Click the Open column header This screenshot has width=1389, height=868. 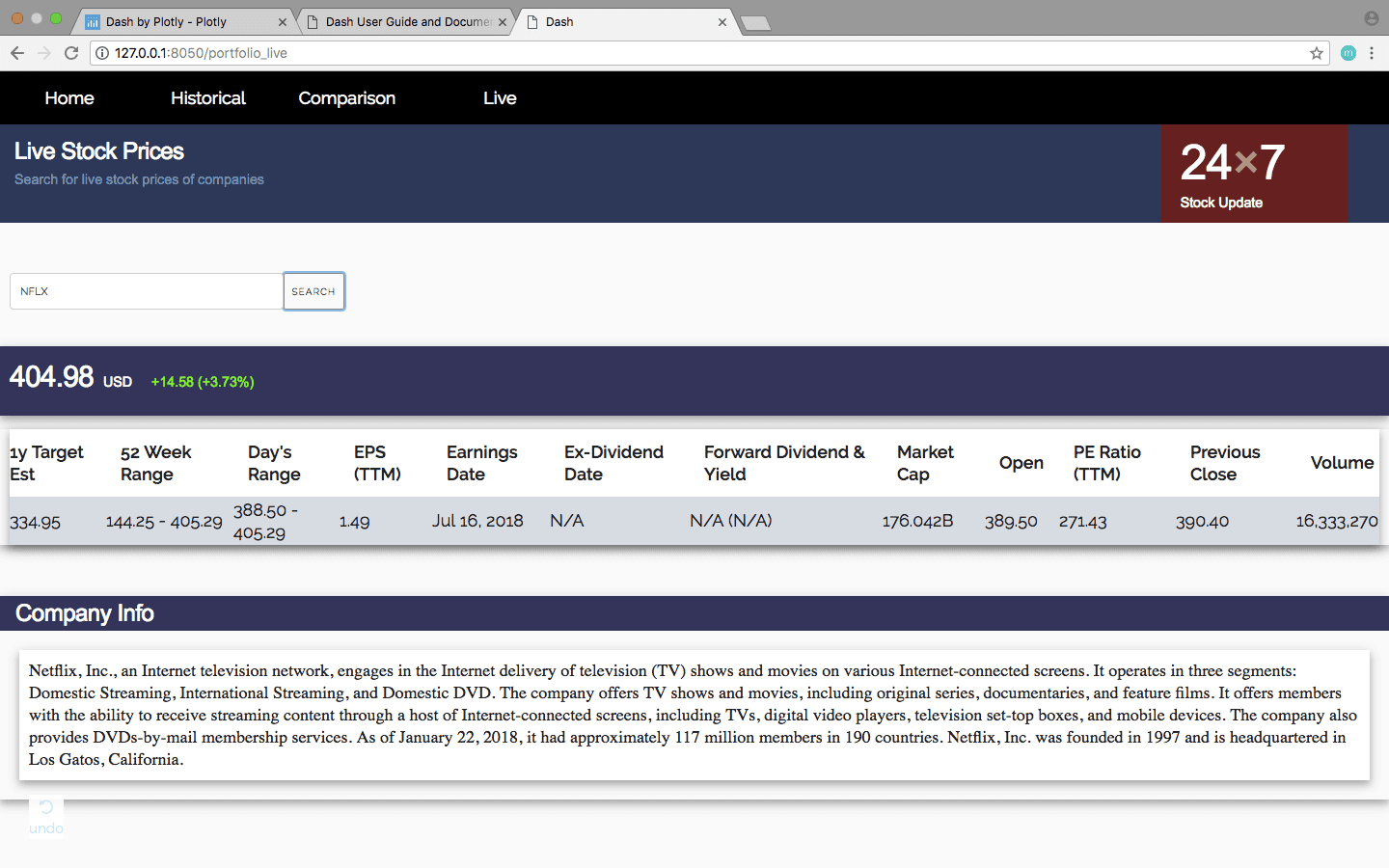[1021, 463]
